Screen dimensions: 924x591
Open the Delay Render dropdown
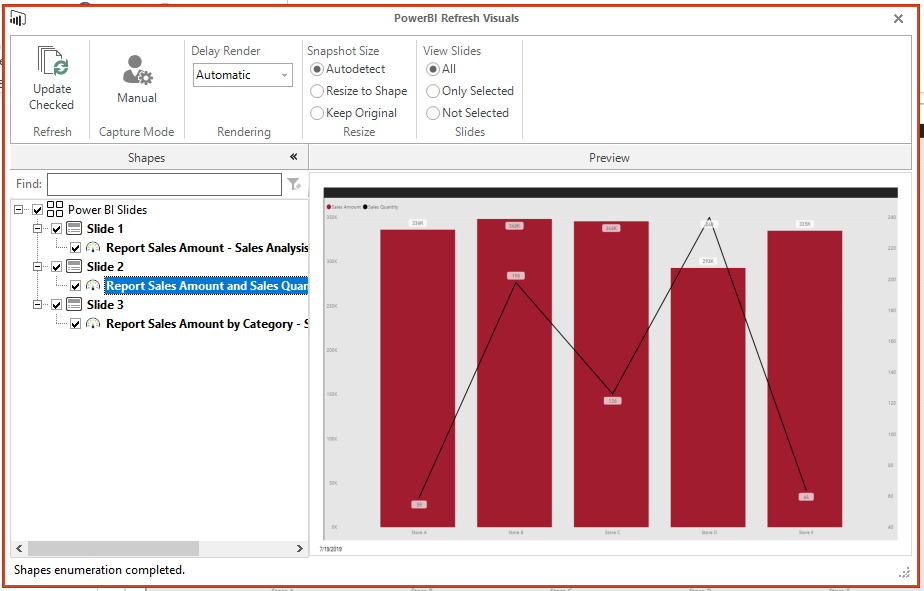[x=283, y=74]
